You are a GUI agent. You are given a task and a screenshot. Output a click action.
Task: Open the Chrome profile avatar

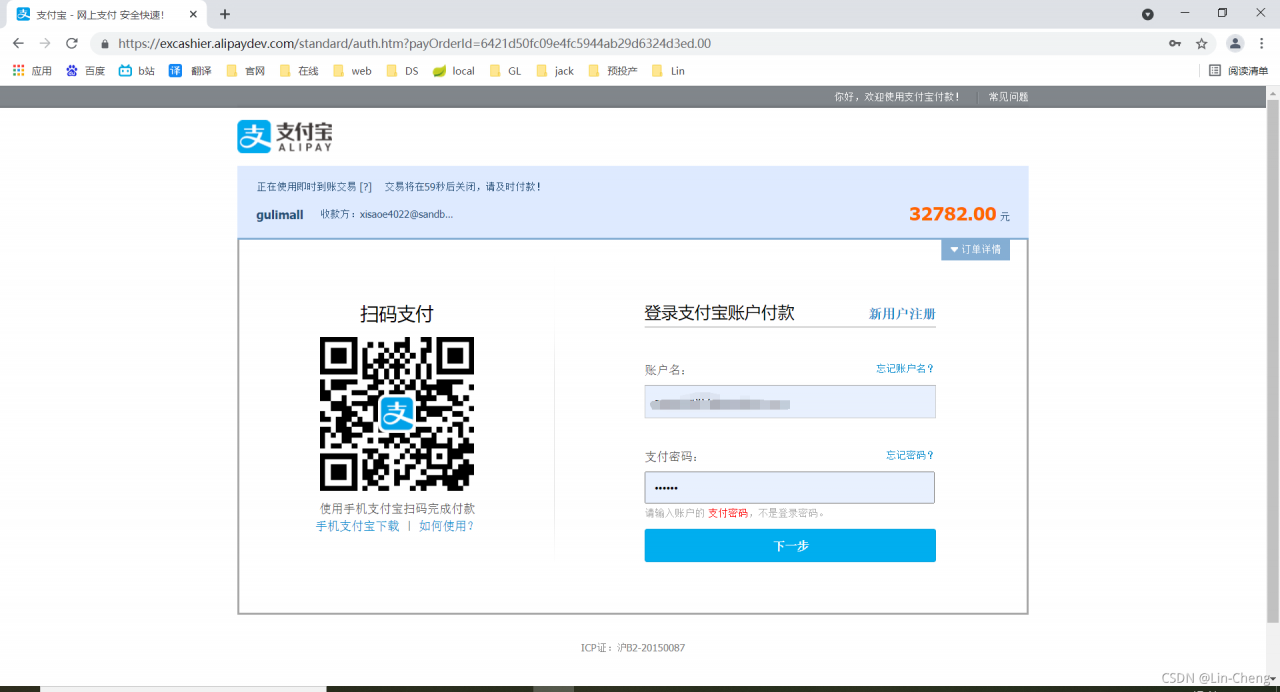[x=1235, y=43]
